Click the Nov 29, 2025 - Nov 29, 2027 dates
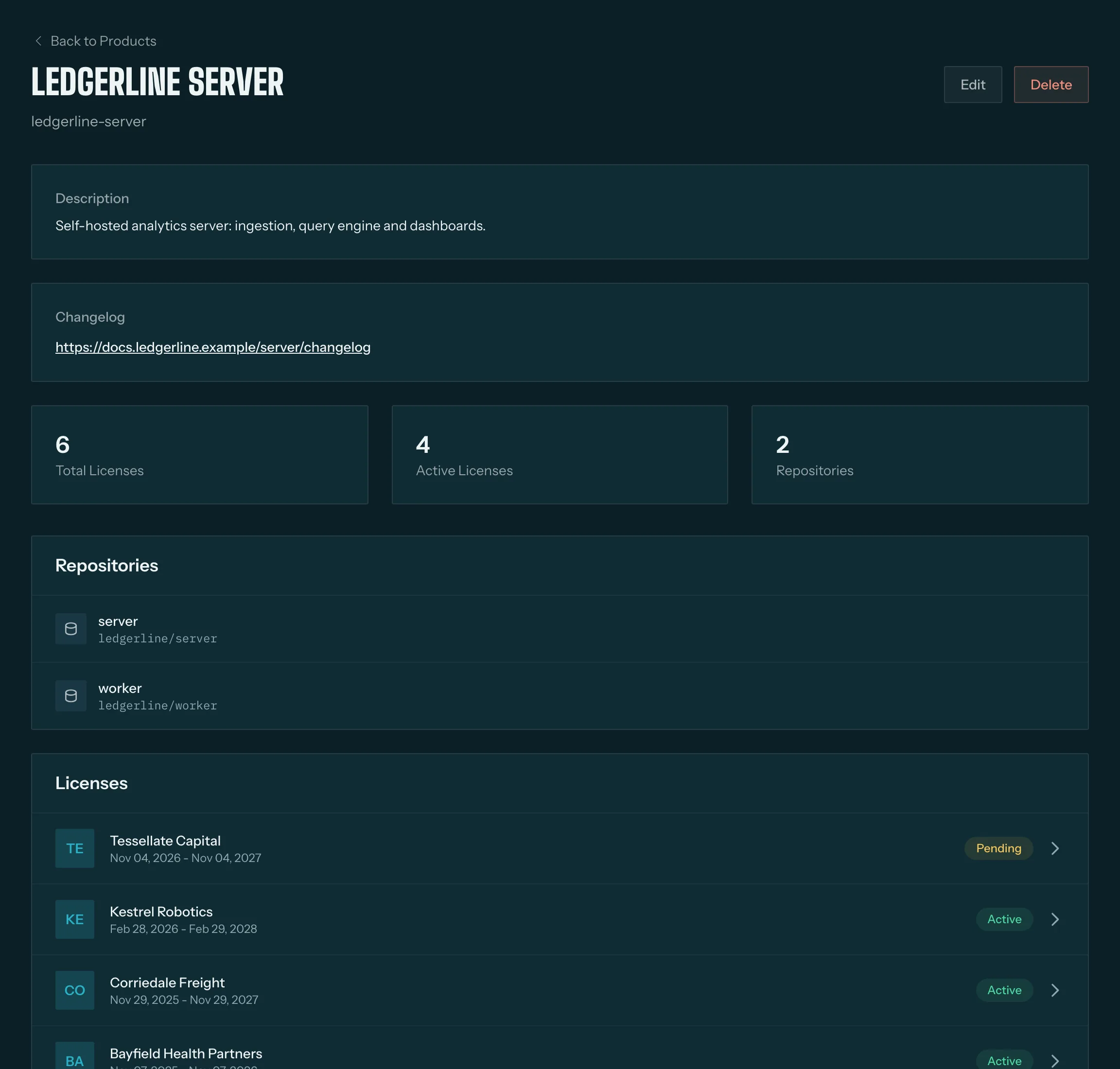Viewport: 1120px width, 1069px height. [184, 1000]
